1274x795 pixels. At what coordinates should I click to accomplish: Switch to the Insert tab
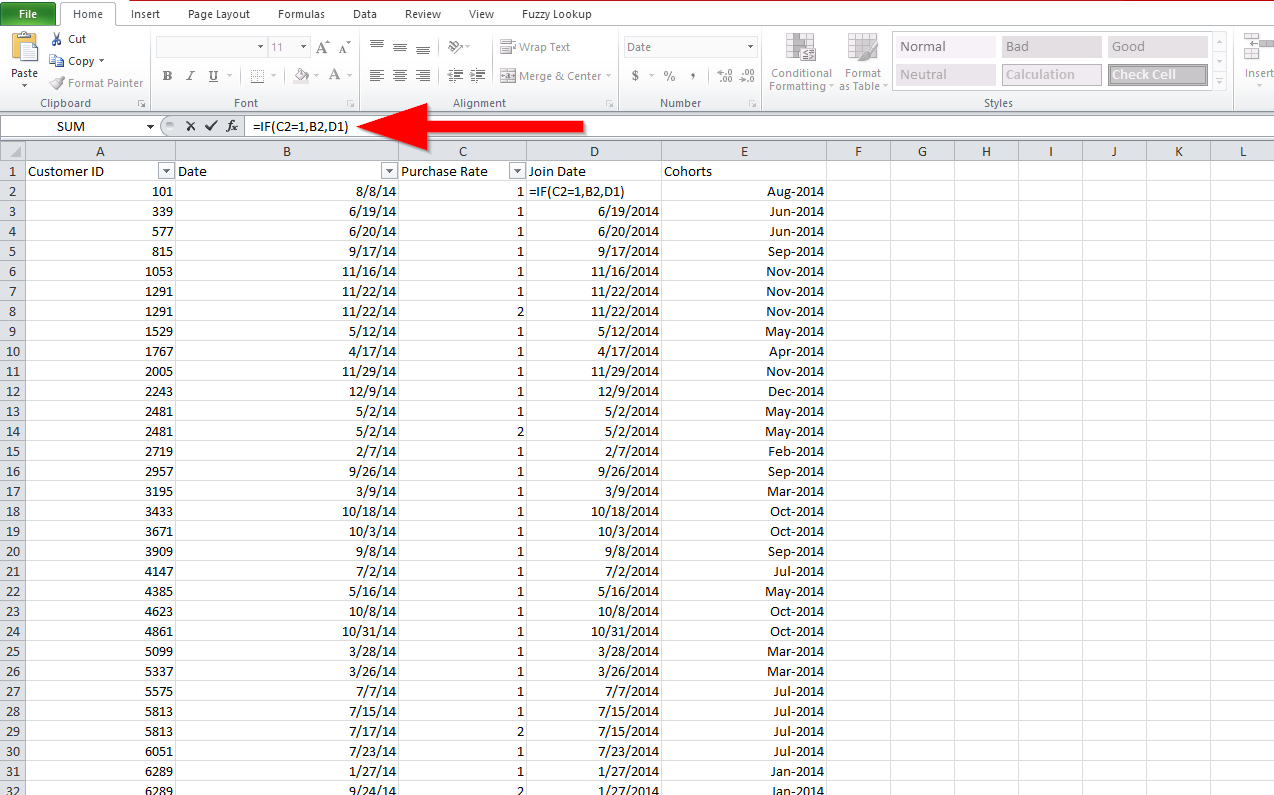click(x=145, y=14)
